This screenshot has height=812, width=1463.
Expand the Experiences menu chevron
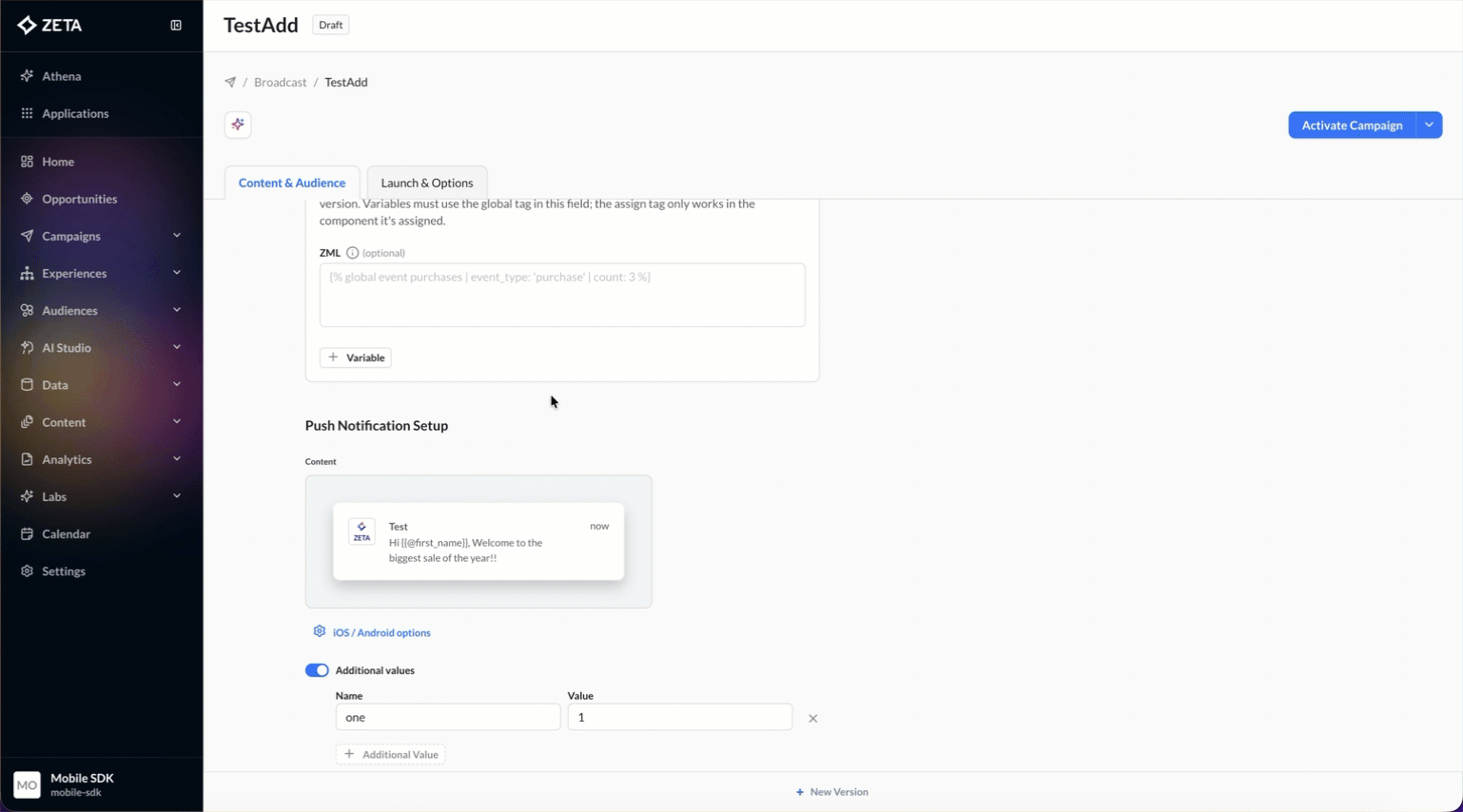tap(177, 273)
